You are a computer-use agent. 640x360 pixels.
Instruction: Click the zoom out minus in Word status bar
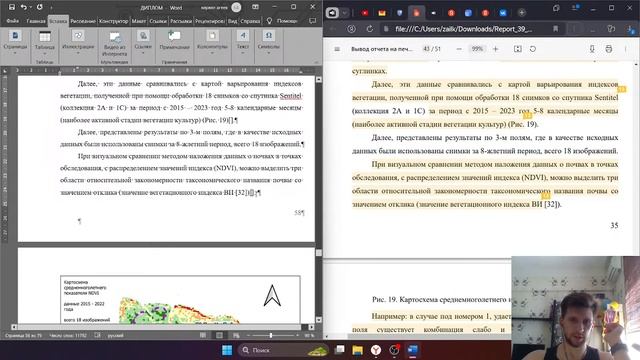[x=248, y=336]
